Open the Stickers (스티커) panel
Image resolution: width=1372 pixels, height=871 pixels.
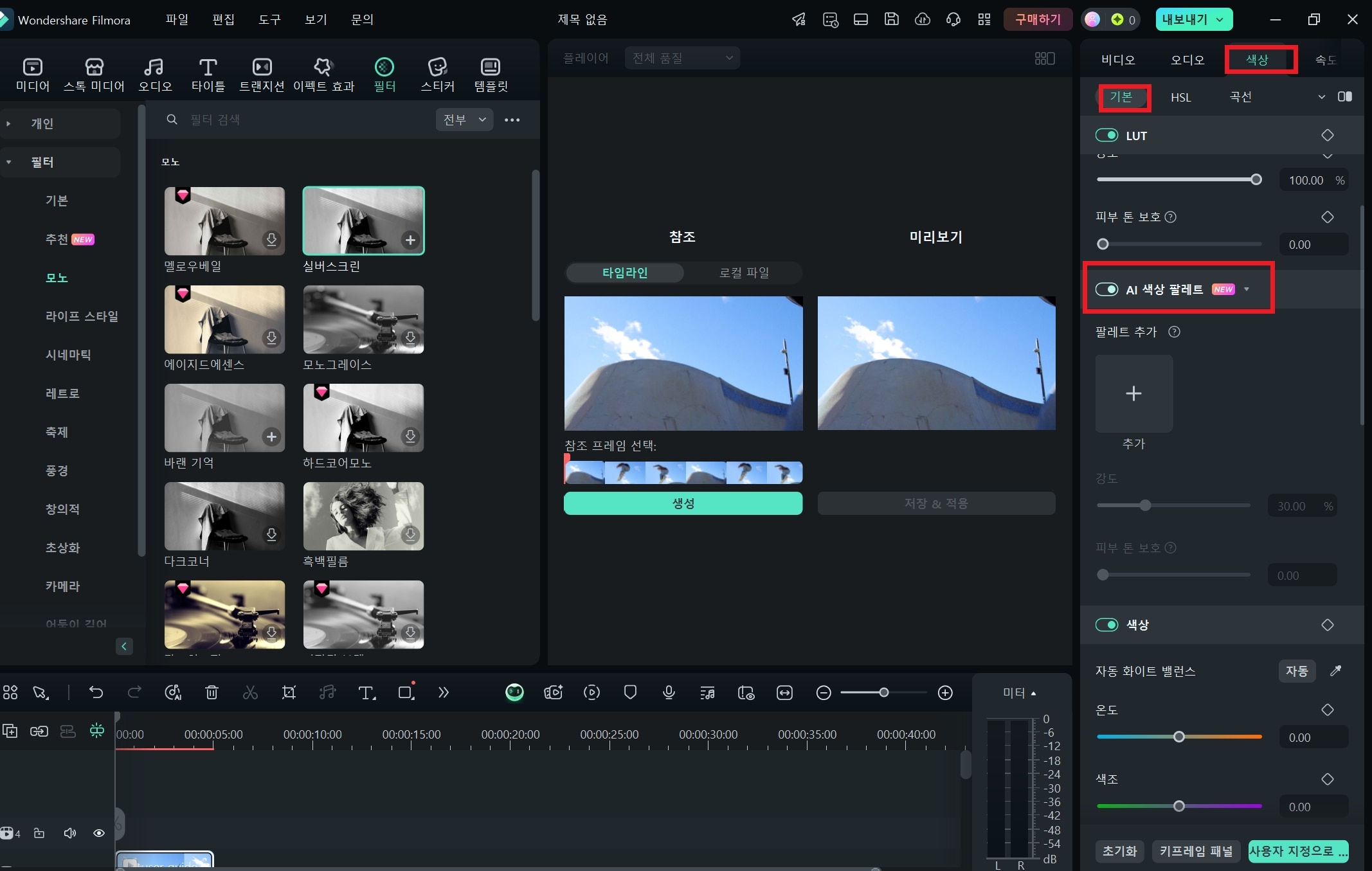click(437, 75)
